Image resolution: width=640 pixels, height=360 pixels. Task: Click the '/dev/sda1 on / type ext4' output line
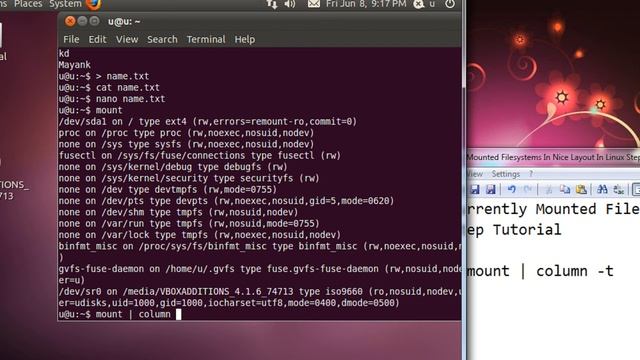pos(208,122)
